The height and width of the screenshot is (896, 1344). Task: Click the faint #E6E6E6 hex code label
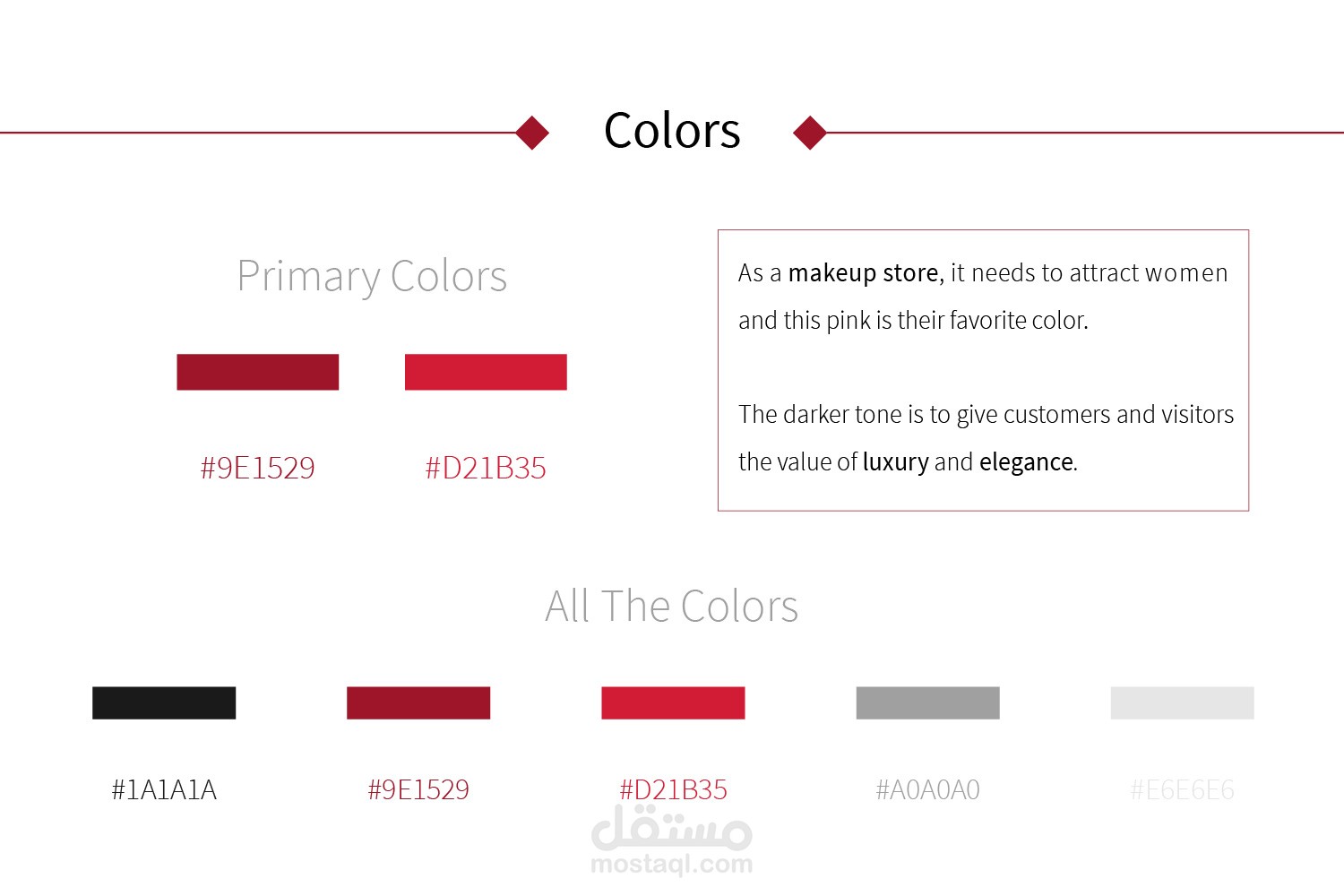click(1182, 789)
